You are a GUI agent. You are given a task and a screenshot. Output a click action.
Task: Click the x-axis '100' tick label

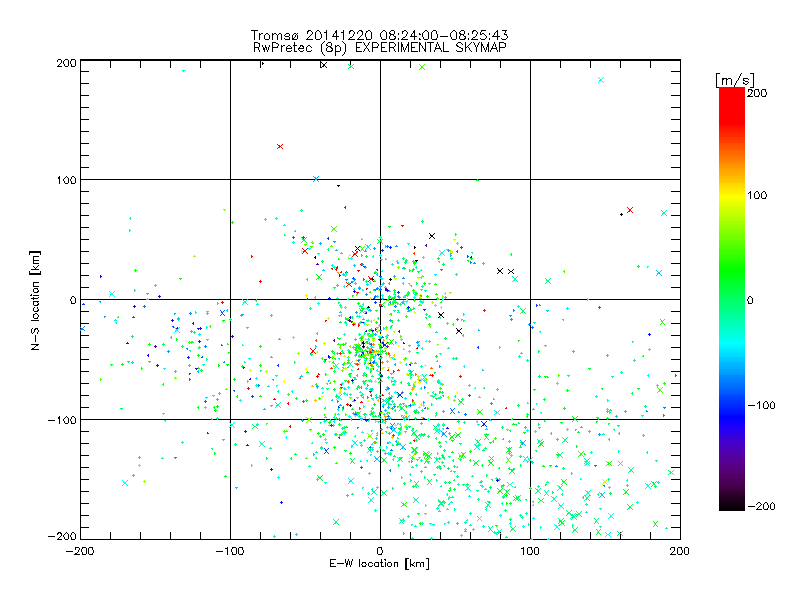tap(530, 551)
